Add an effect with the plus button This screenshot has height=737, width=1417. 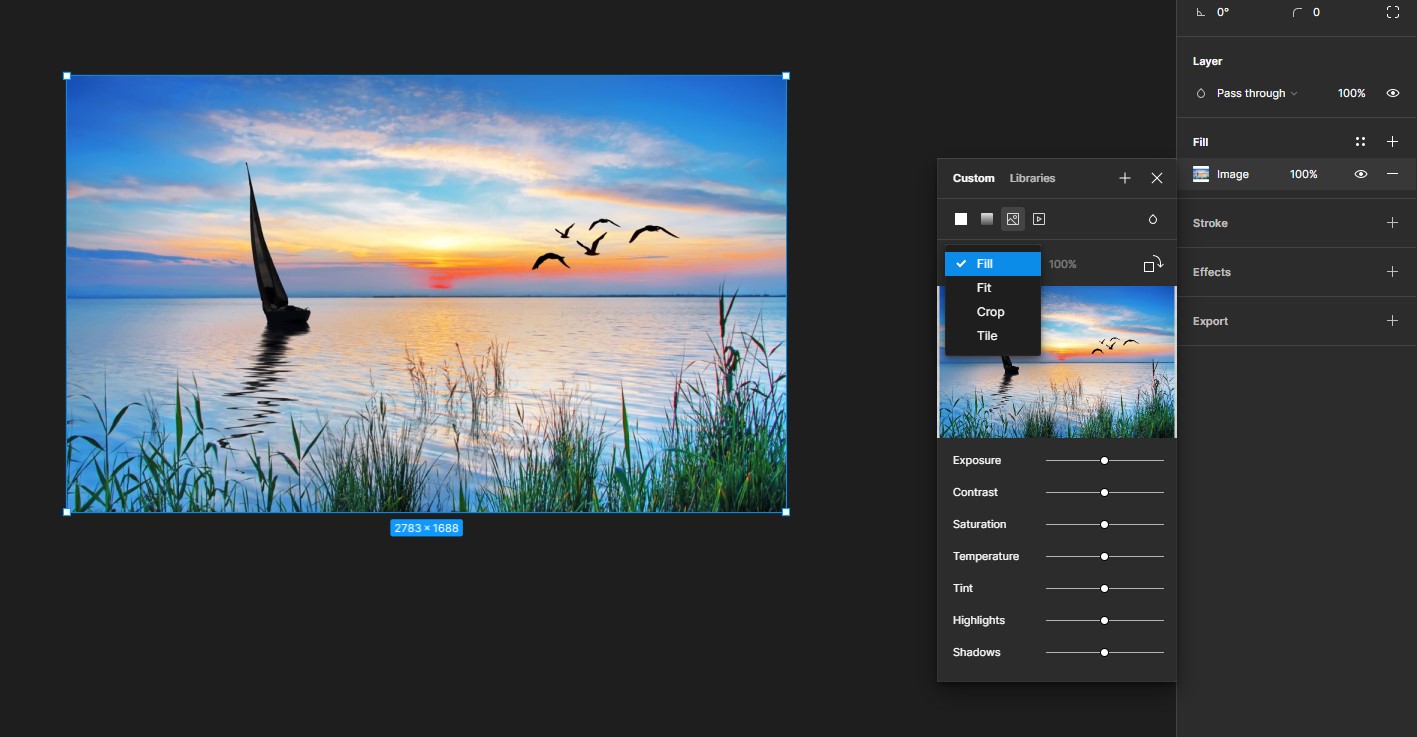[x=1392, y=272]
